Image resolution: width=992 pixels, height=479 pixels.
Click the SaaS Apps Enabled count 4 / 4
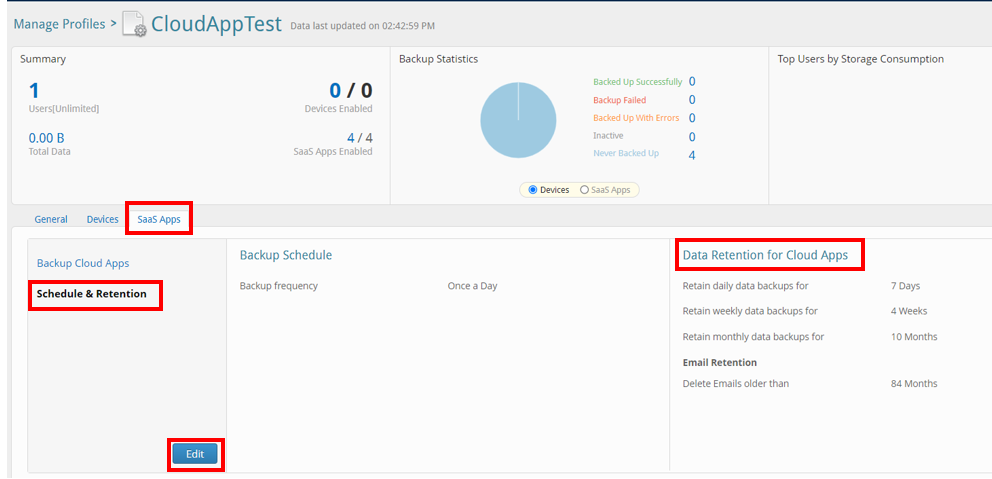coord(359,138)
